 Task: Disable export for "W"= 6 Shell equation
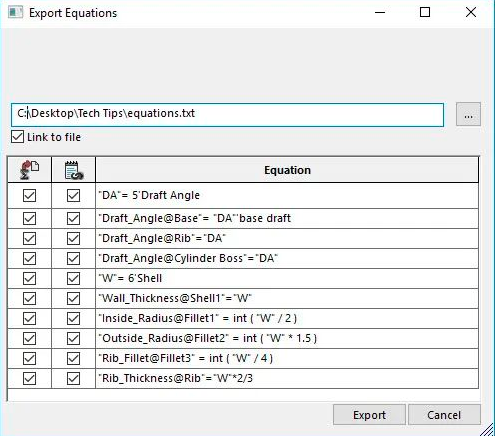(x=29, y=279)
